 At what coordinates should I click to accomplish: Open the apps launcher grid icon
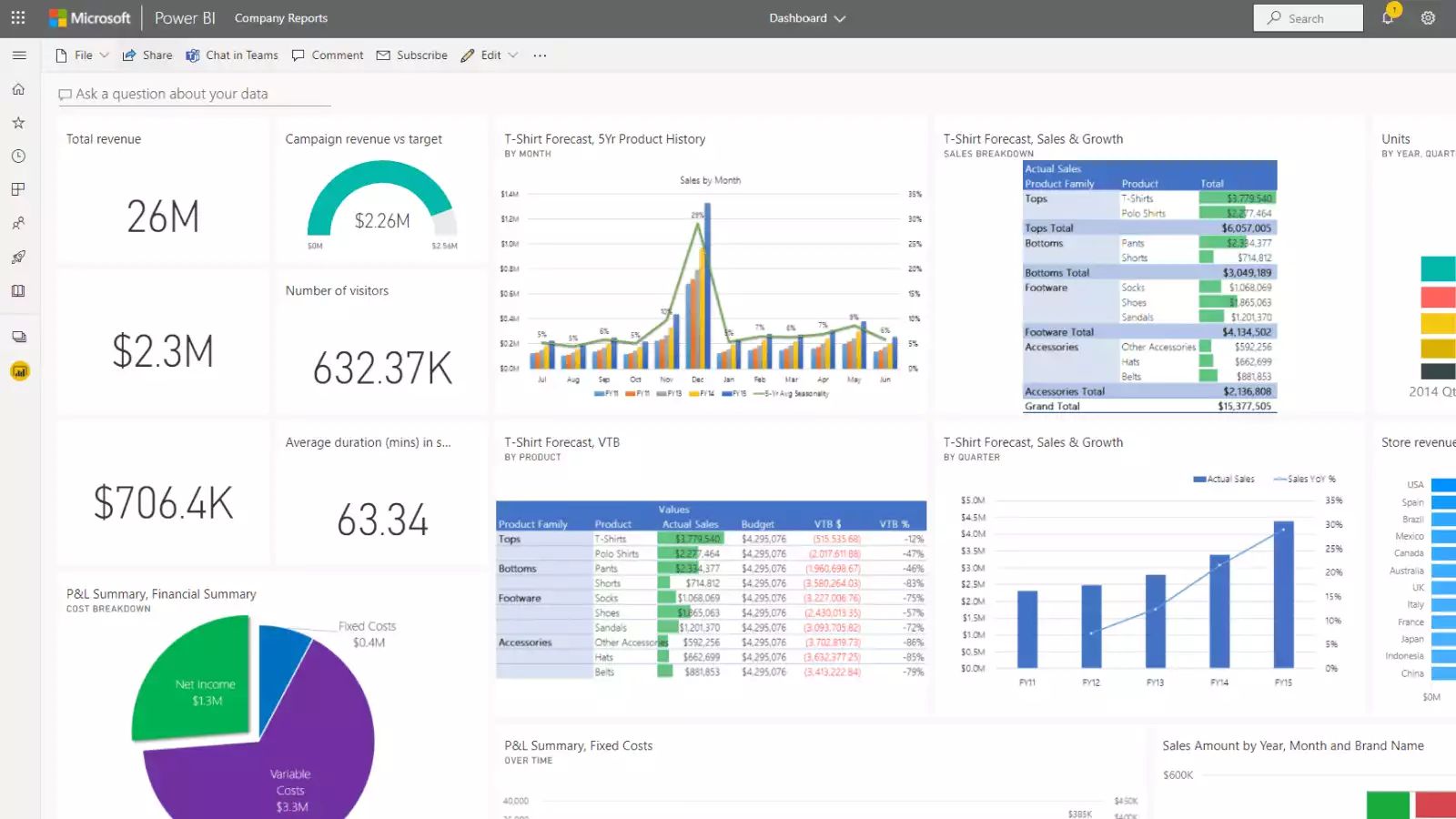click(x=17, y=17)
